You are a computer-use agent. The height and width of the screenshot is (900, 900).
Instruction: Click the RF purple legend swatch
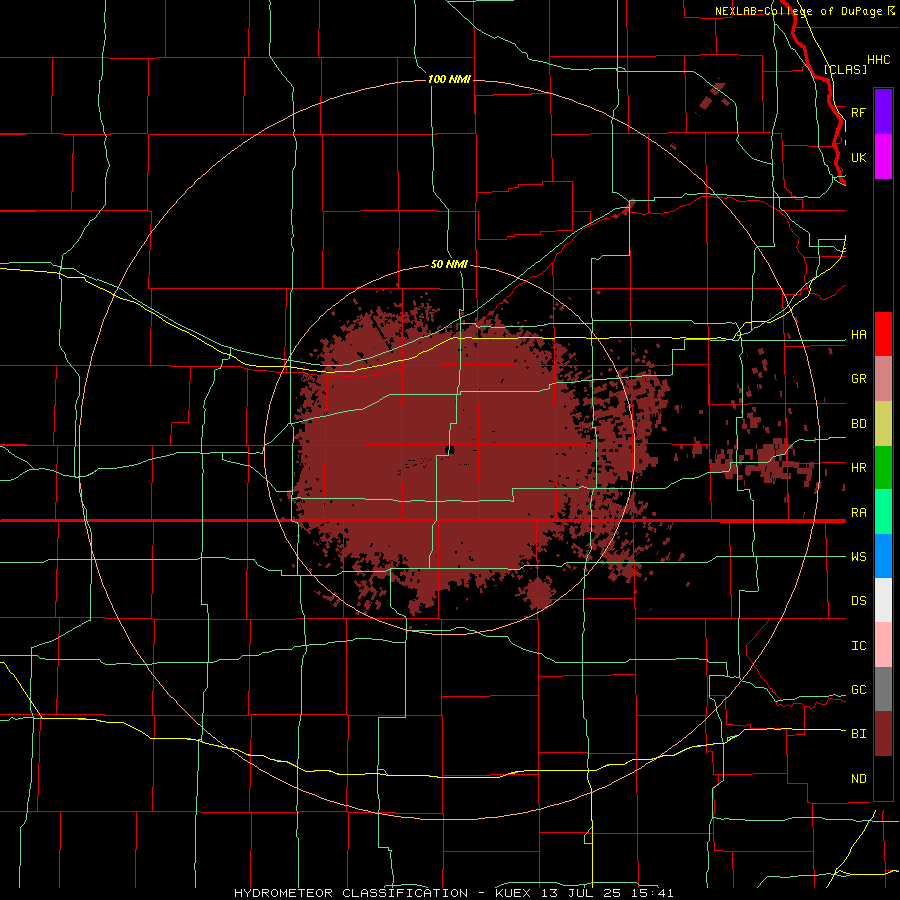pyautogui.click(x=883, y=112)
